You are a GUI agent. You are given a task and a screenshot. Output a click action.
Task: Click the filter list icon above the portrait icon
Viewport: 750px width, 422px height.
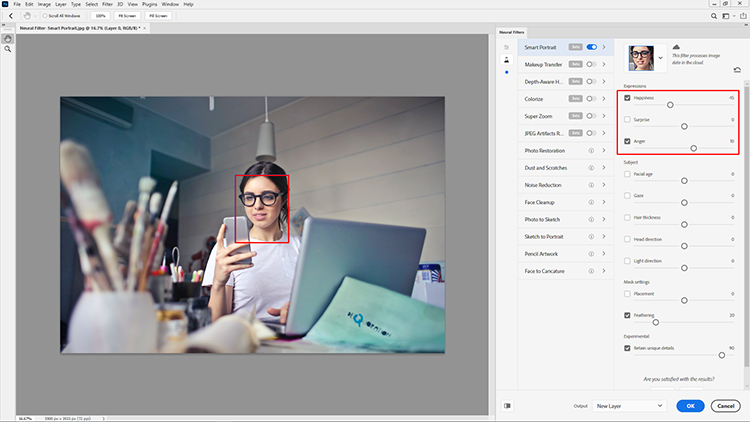tap(507, 47)
